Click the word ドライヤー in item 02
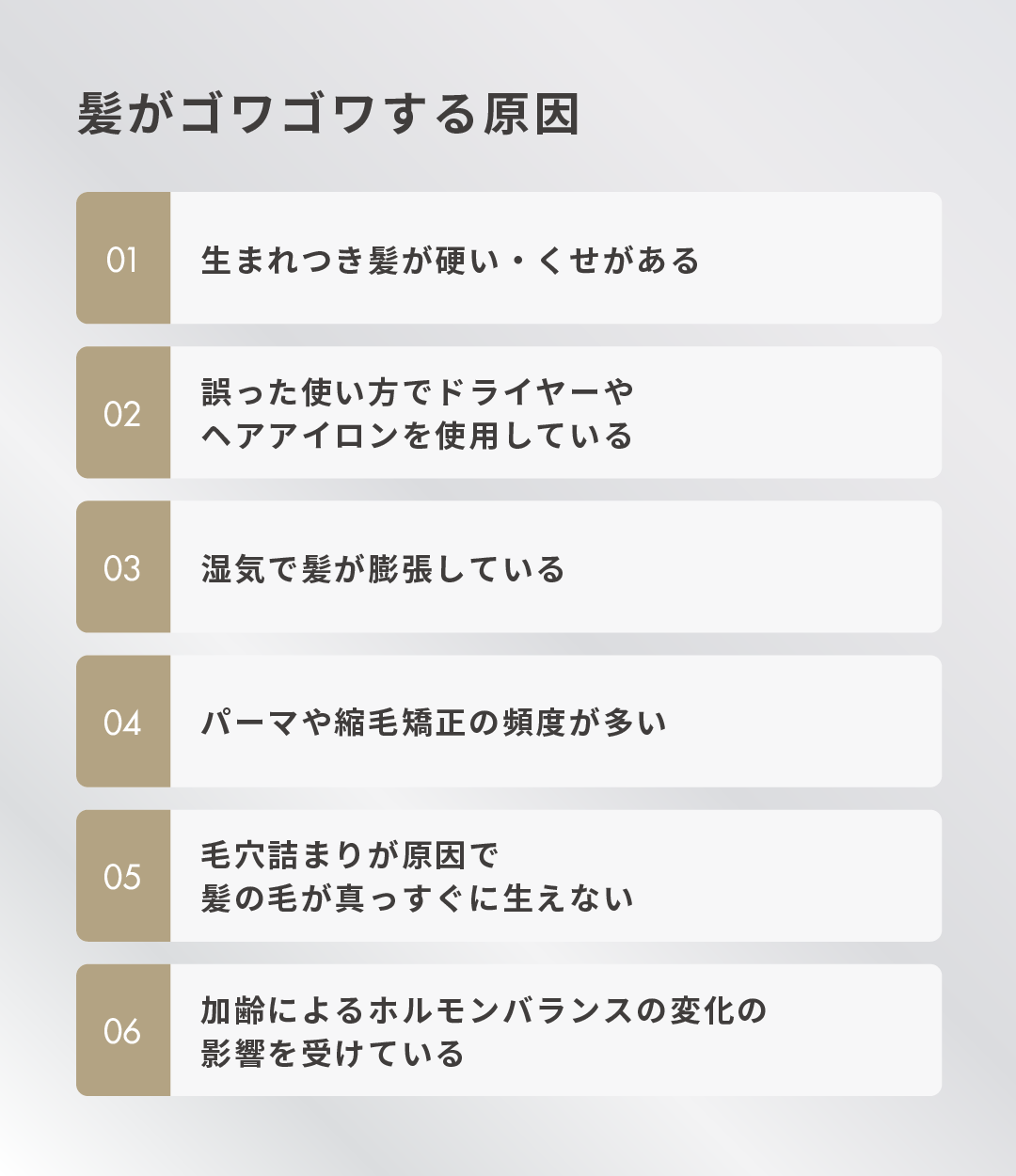 click(x=518, y=391)
